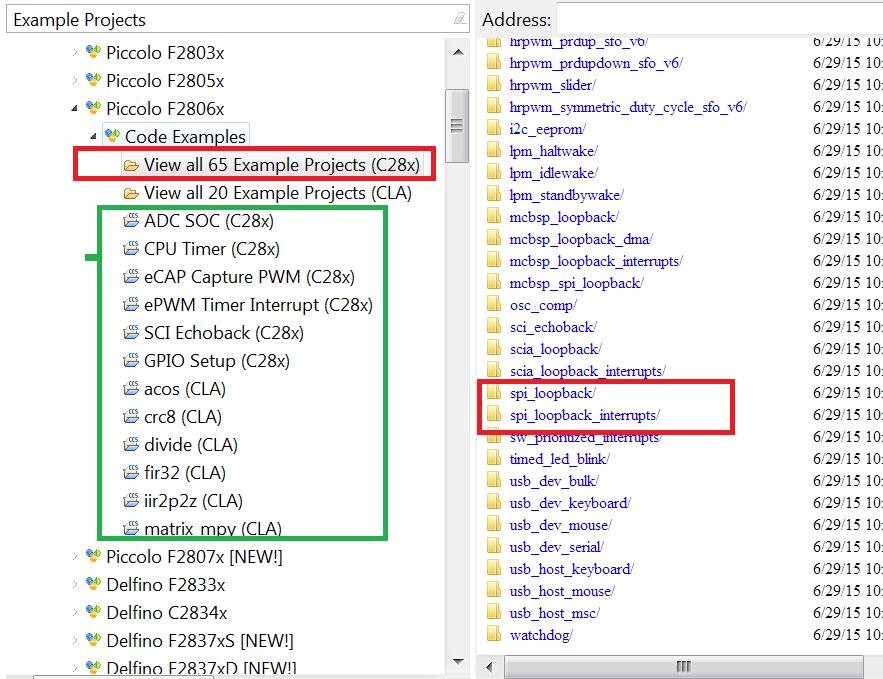Image resolution: width=883 pixels, height=679 pixels.
Task: Open the usb_host_msc/ folder link
Action: [x=555, y=613]
